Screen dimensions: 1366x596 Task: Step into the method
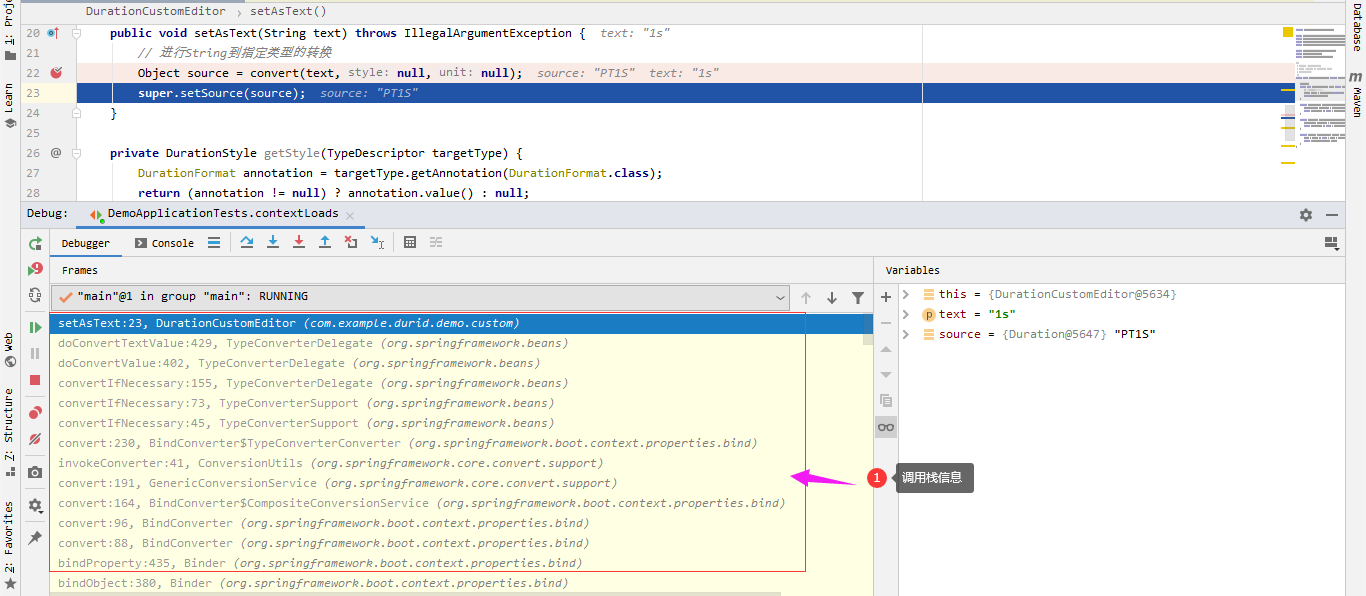click(273, 242)
